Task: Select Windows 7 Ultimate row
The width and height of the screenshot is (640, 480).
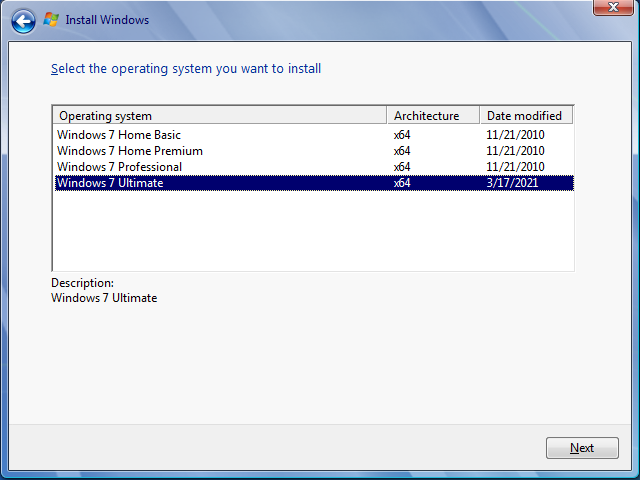Action: [314, 182]
